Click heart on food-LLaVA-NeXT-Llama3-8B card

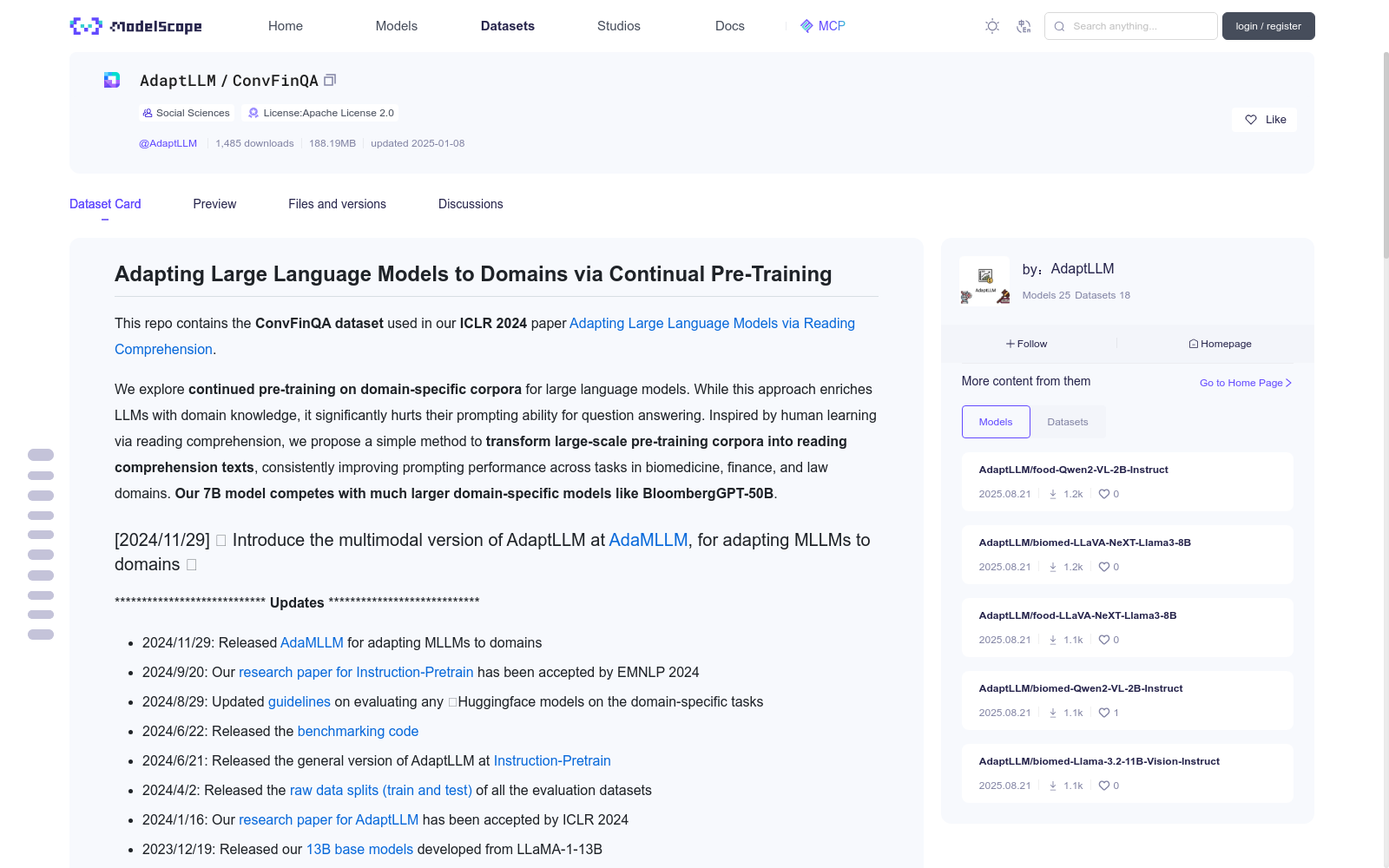[1104, 640]
